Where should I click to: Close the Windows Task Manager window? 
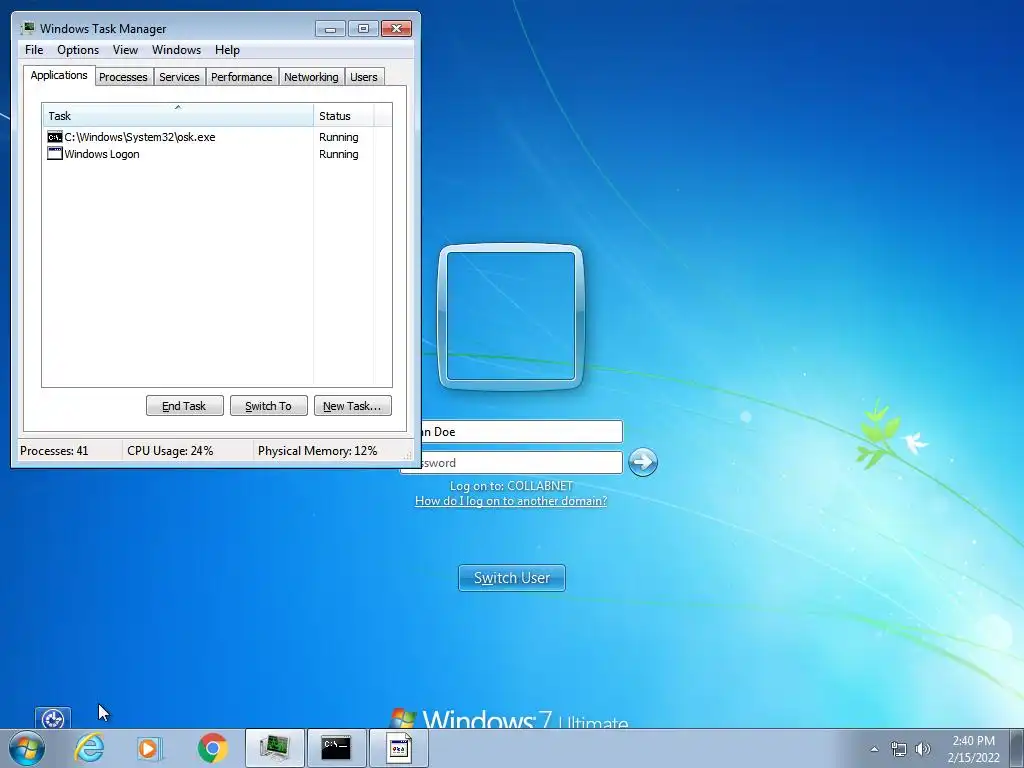(x=396, y=28)
